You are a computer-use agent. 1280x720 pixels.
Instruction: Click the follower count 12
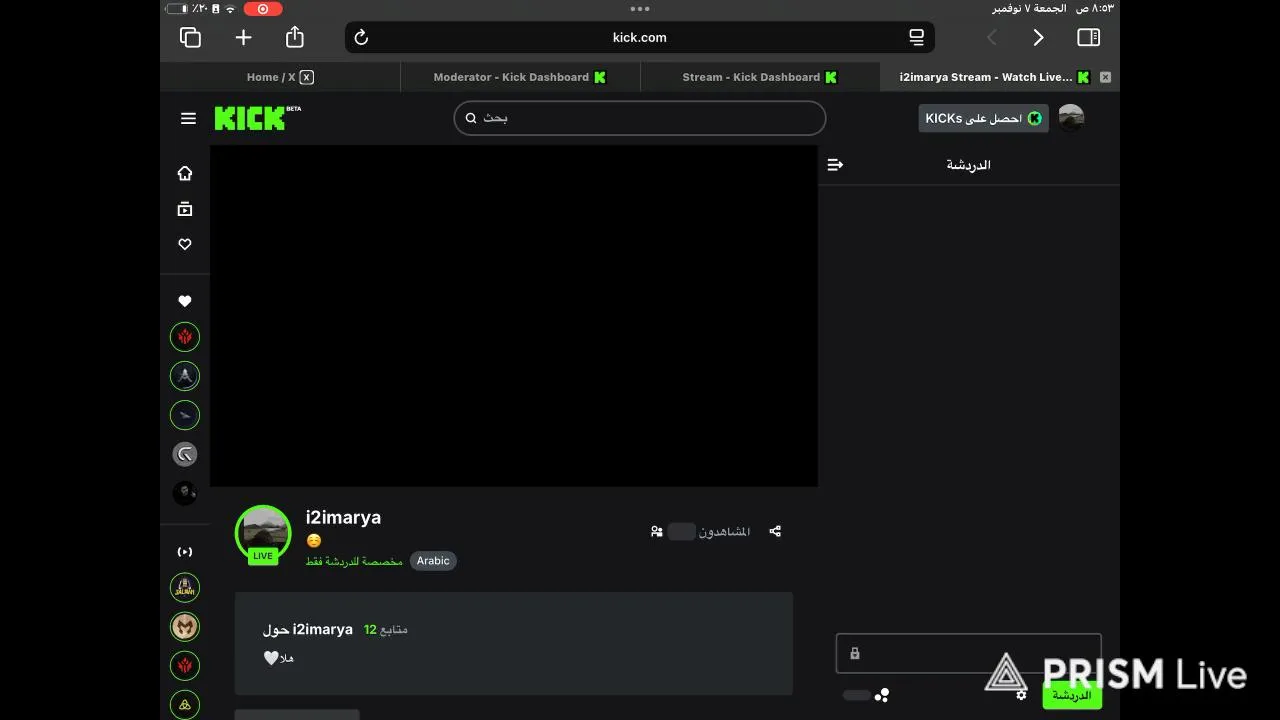(370, 629)
